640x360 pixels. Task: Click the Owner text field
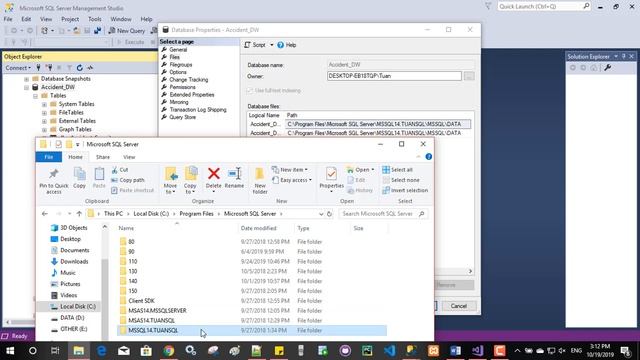[x=394, y=76]
